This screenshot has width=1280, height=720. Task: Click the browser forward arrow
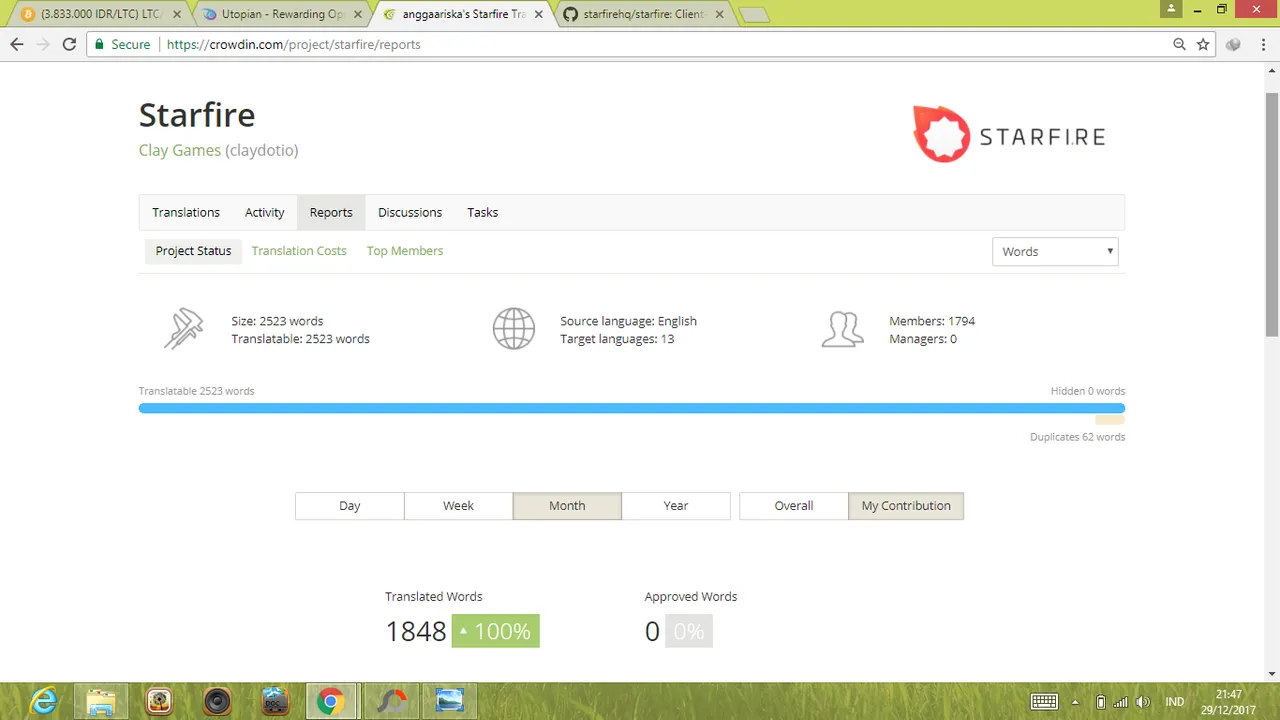pyautogui.click(x=43, y=44)
